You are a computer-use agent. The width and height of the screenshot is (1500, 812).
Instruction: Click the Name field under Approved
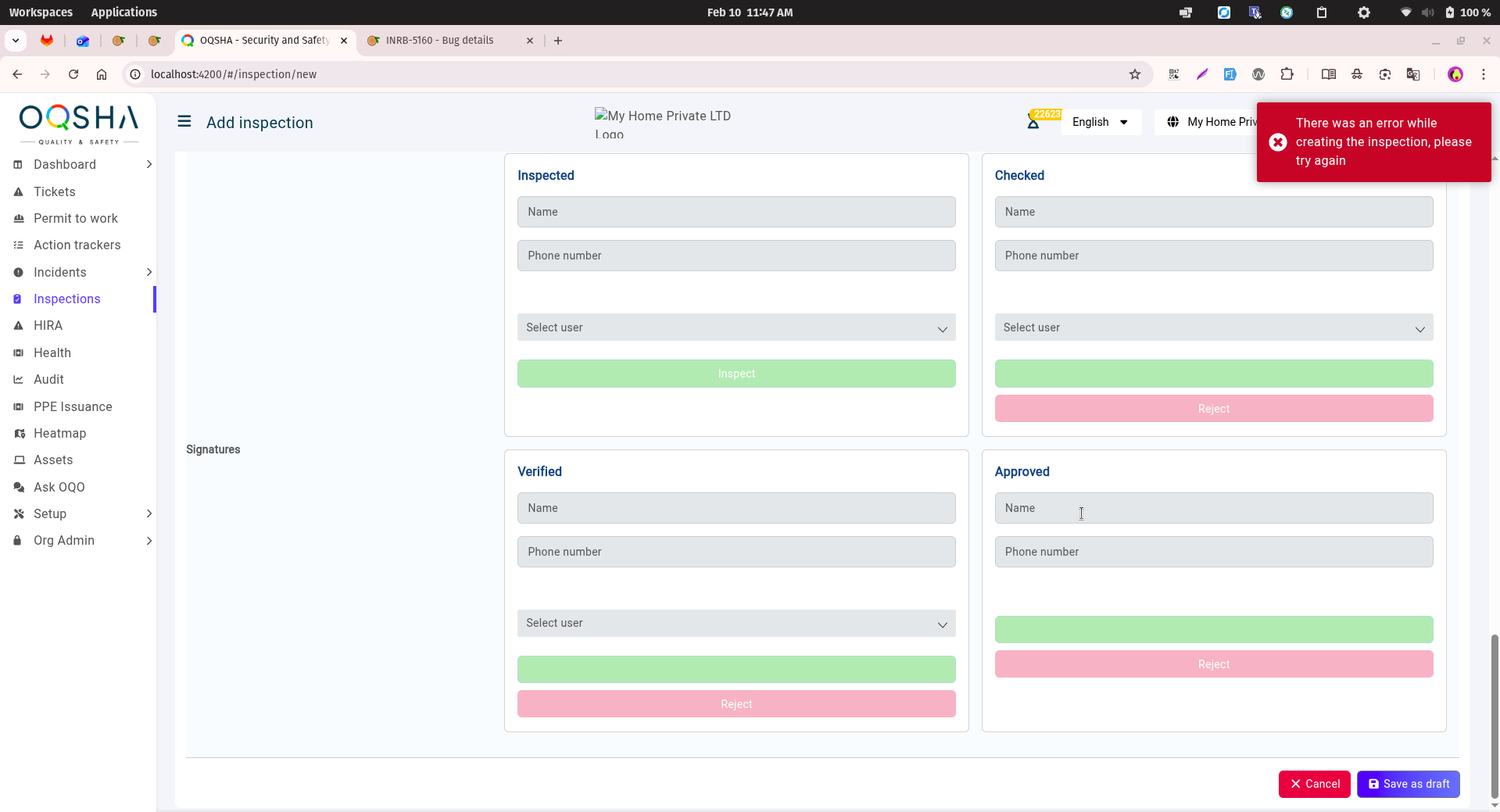coord(1213,508)
